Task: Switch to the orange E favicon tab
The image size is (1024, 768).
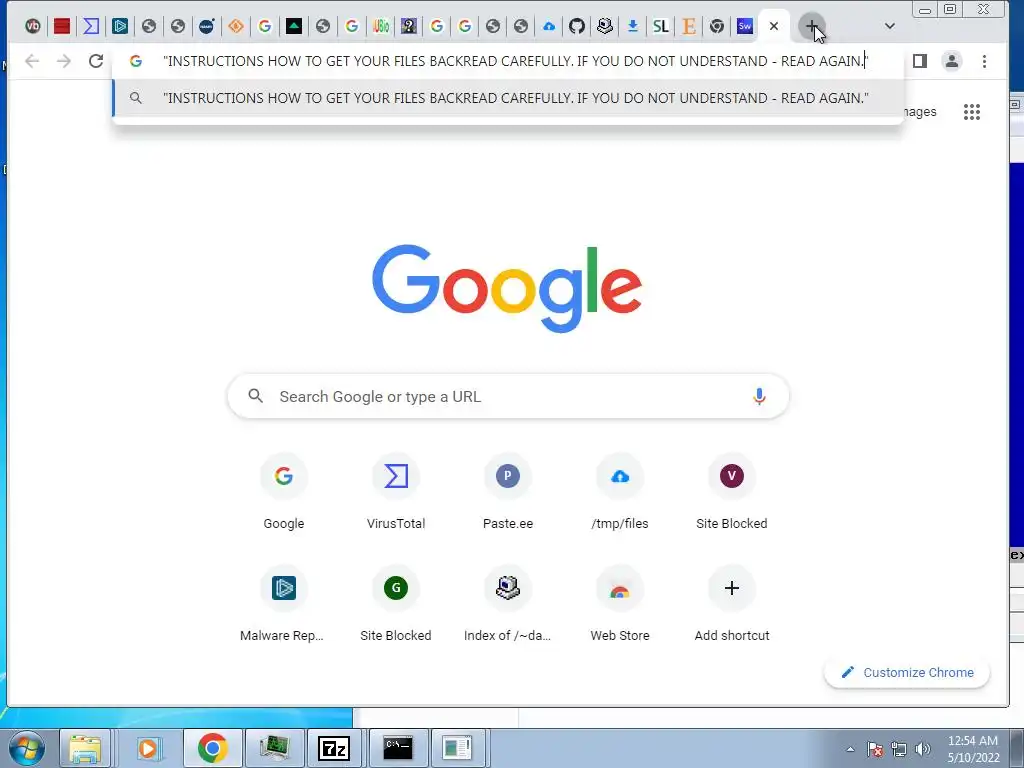Action: click(689, 26)
